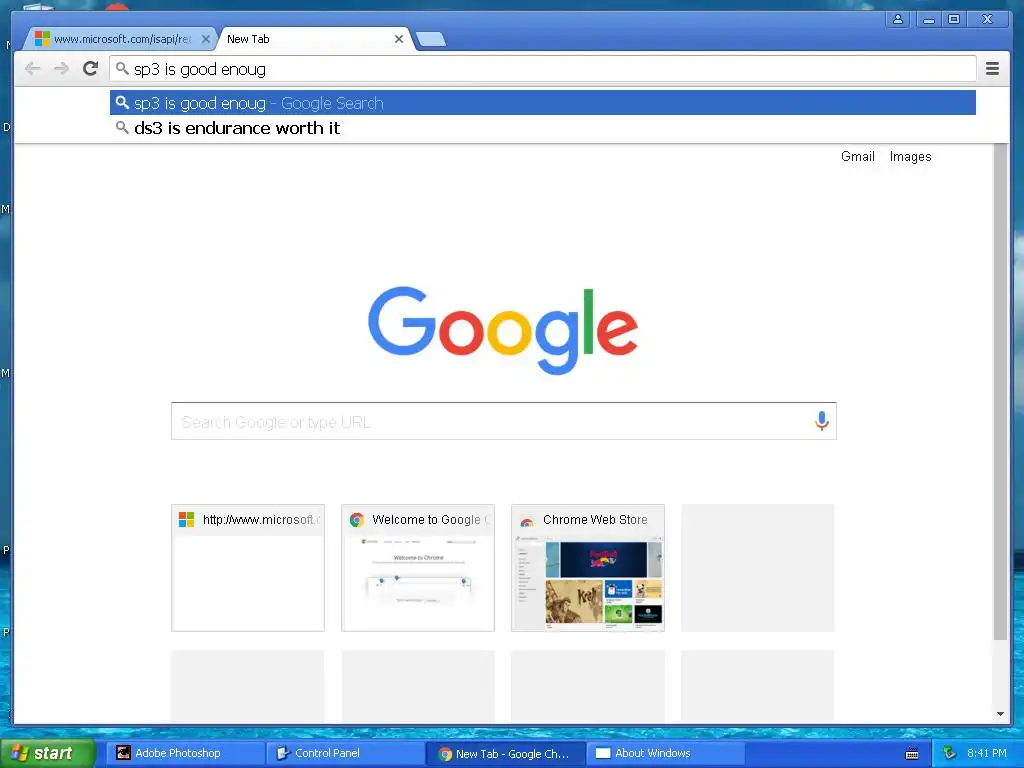Click the 8:41 PM clock
This screenshot has width=1024, height=768.
click(x=987, y=754)
